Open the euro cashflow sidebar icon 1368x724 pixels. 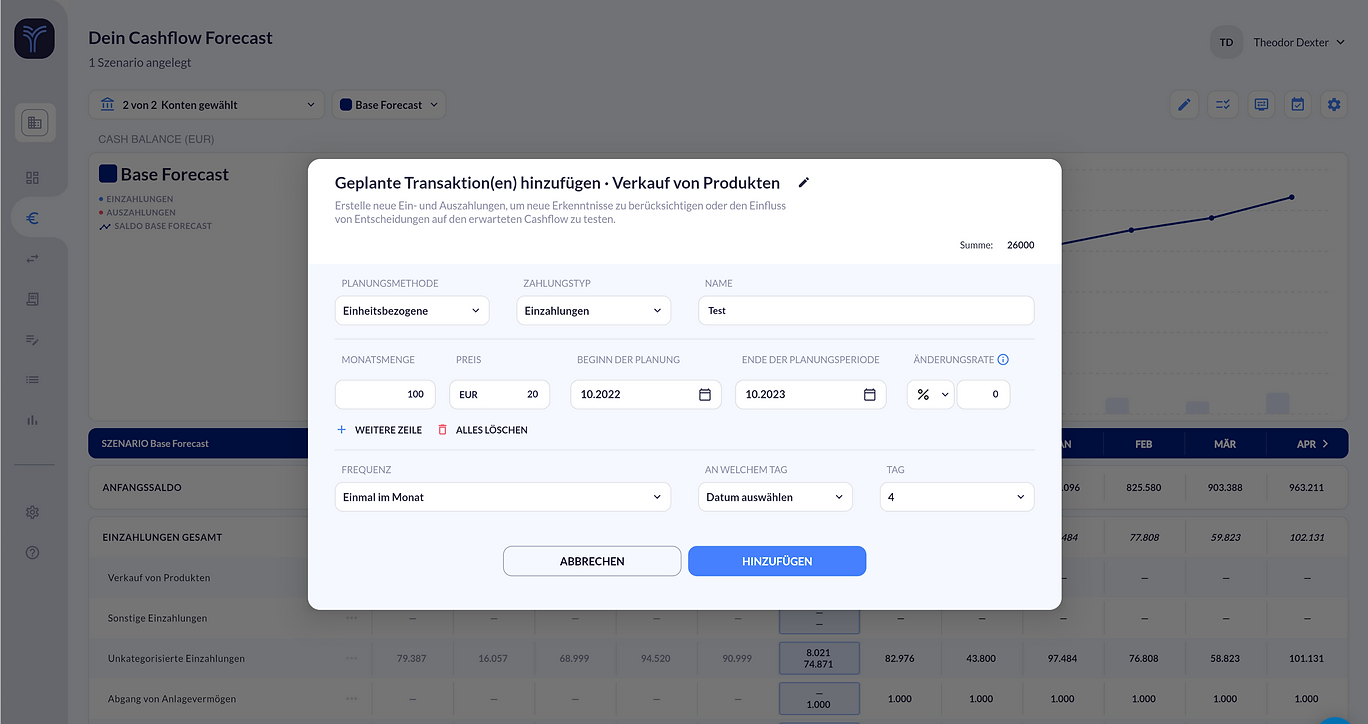(x=33, y=218)
